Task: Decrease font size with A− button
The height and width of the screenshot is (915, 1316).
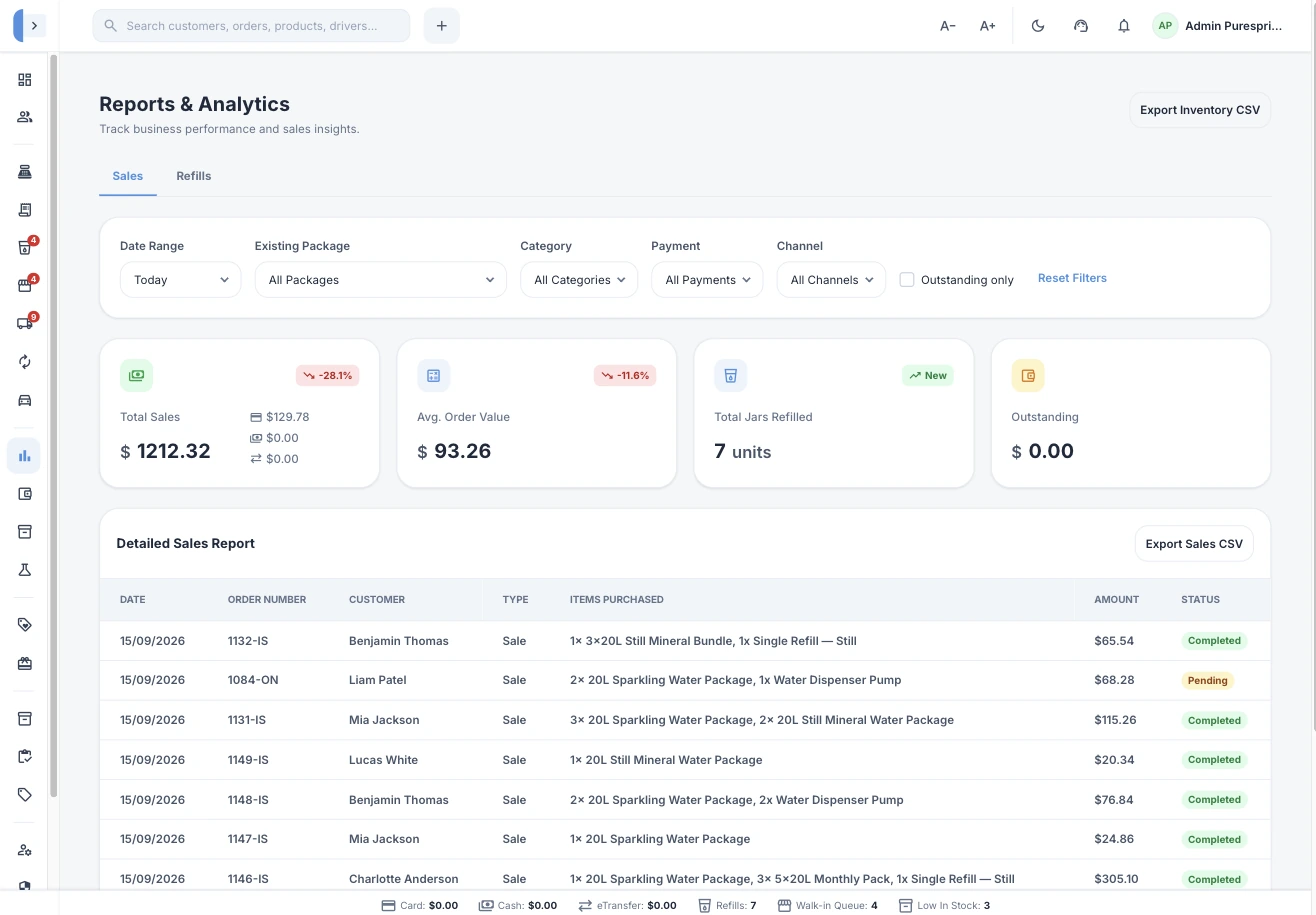Action: tap(948, 26)
